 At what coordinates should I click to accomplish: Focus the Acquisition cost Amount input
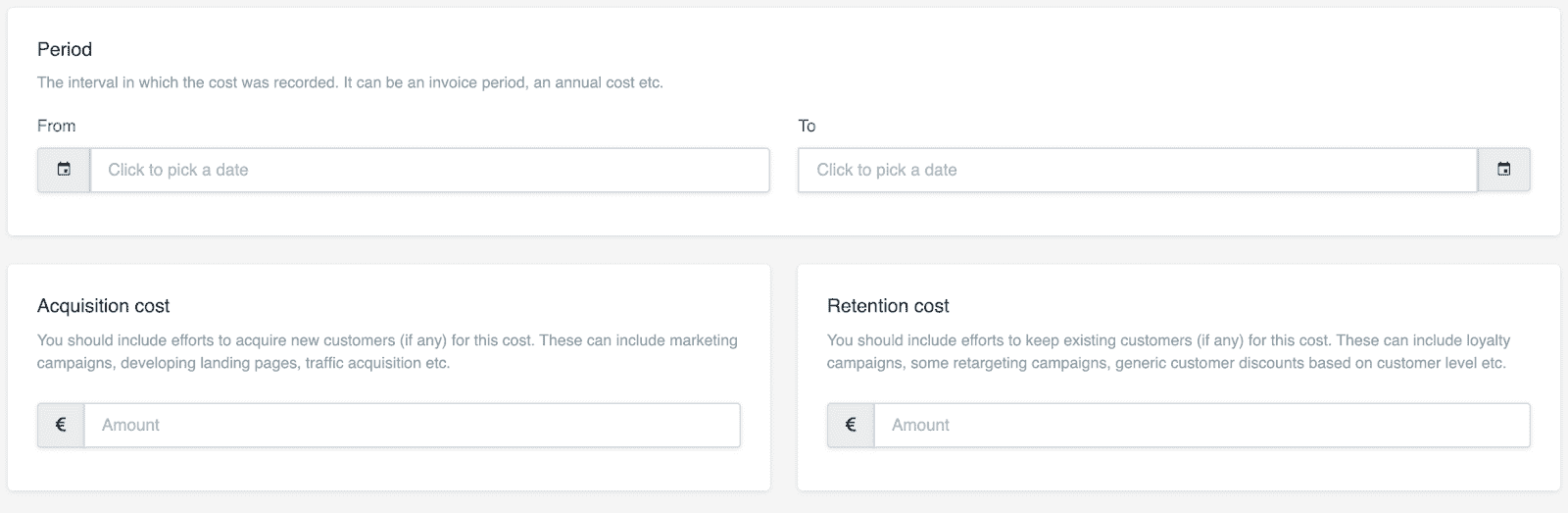(x=412, y=425)
